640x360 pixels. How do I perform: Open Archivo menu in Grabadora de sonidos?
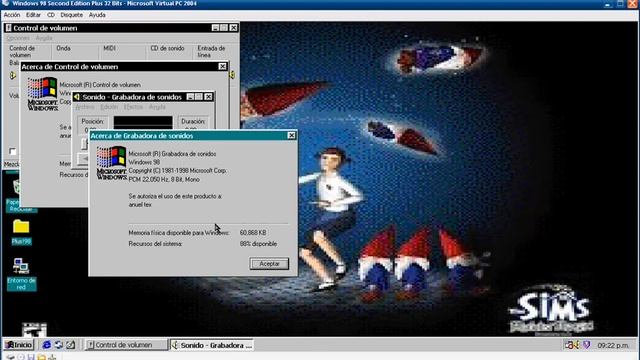(x=85, y=107)
